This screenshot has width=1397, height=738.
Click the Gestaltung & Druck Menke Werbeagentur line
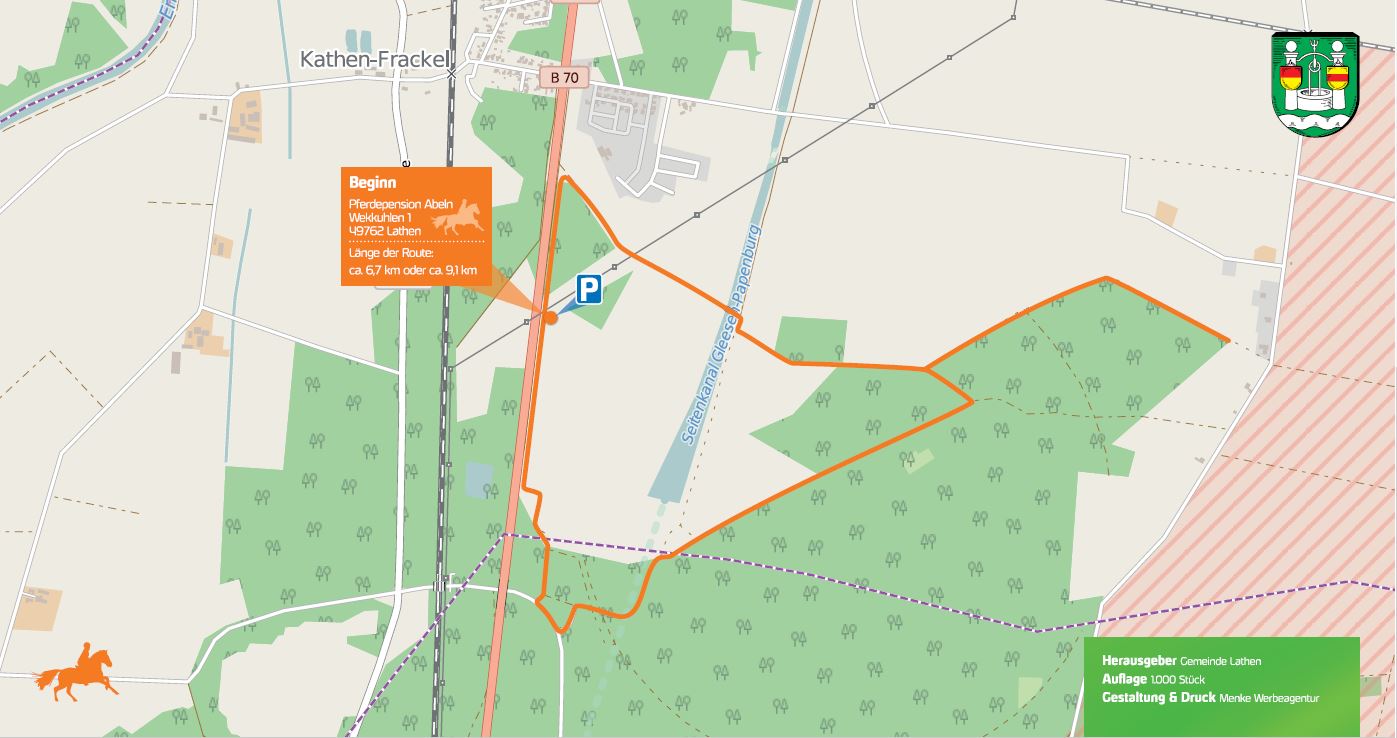click(x=1210, y=697)
